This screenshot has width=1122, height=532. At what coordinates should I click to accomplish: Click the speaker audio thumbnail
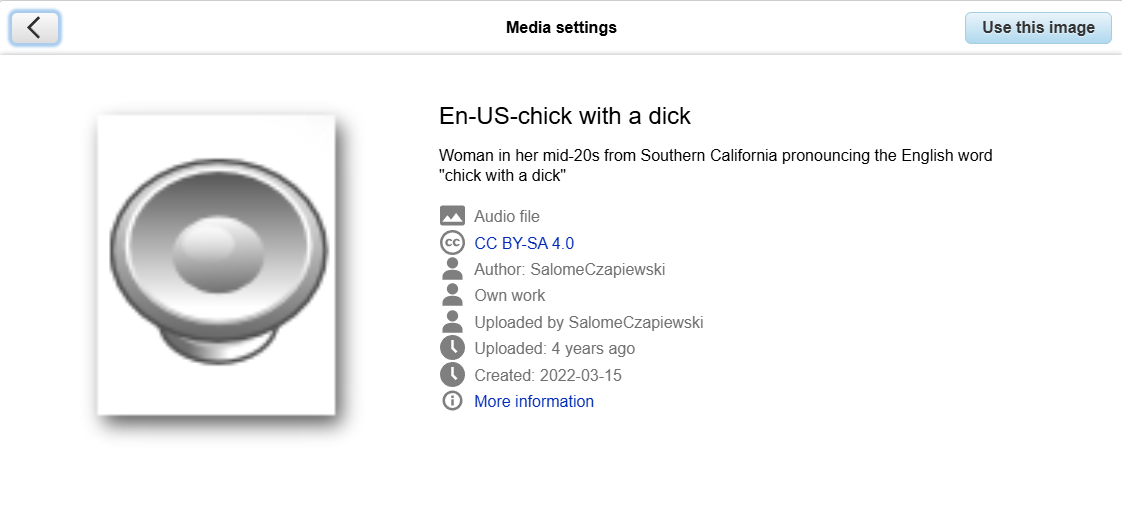216,264
